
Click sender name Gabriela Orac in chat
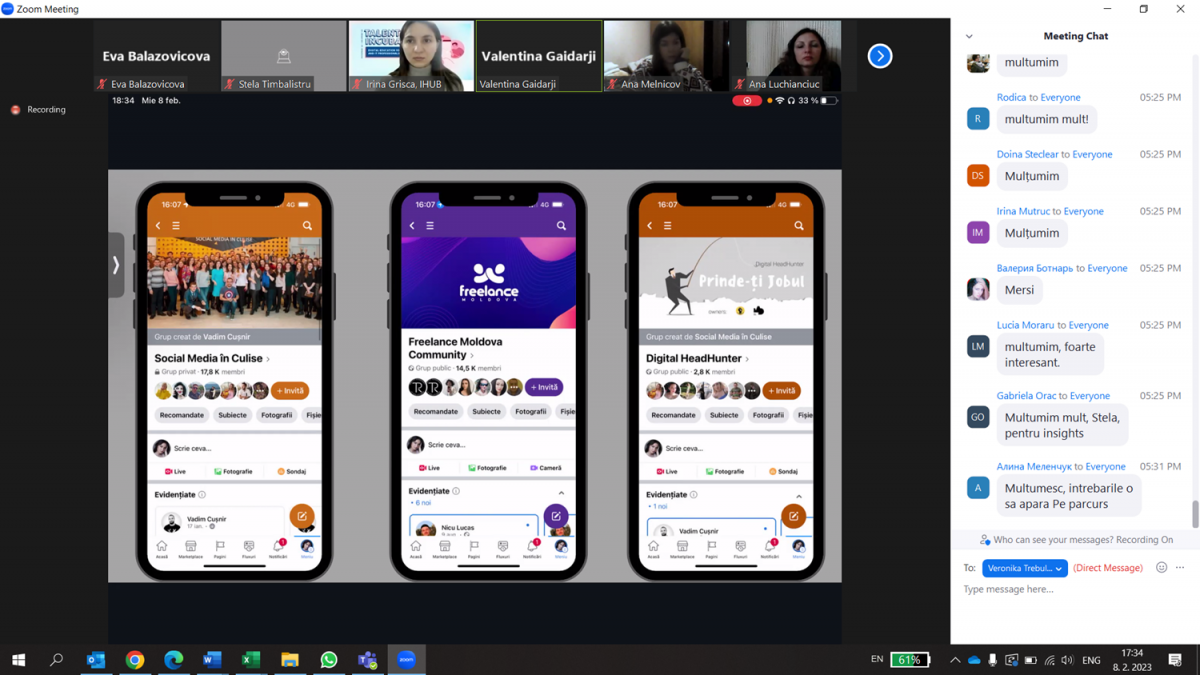point(1027,396)
